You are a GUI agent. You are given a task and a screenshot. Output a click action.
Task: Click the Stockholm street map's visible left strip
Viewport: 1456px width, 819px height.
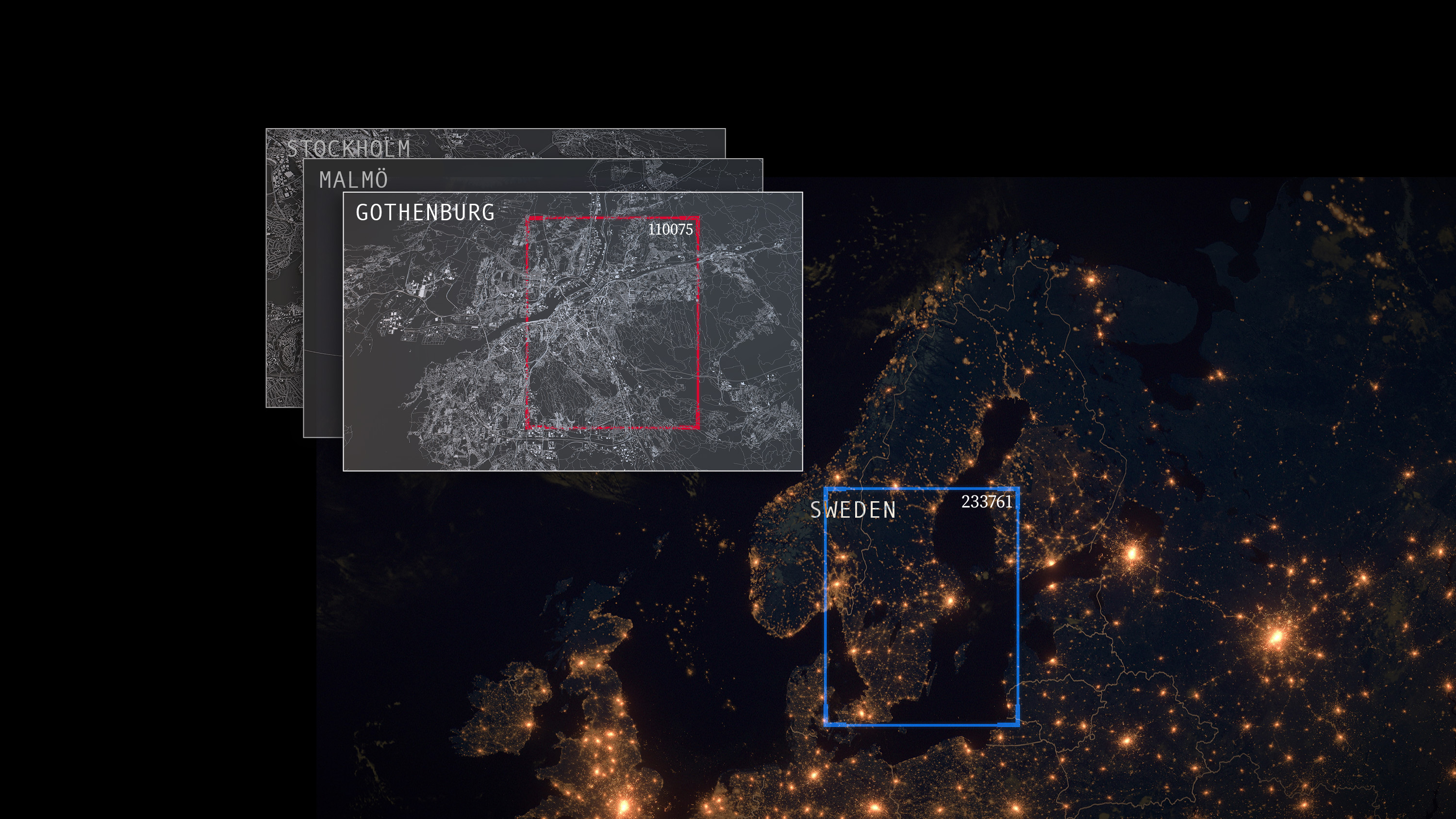(284, 282)
